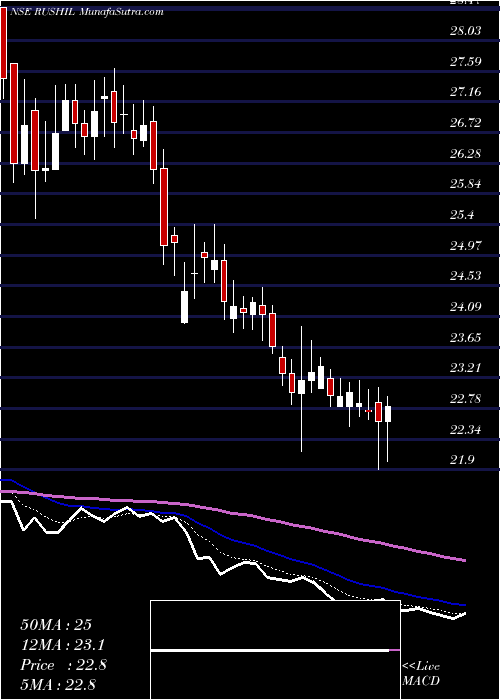Image resolution: width=500 pixels, height=700 pixels.
Task: Click the 24.53 price axis label
Action: [465, 276]
